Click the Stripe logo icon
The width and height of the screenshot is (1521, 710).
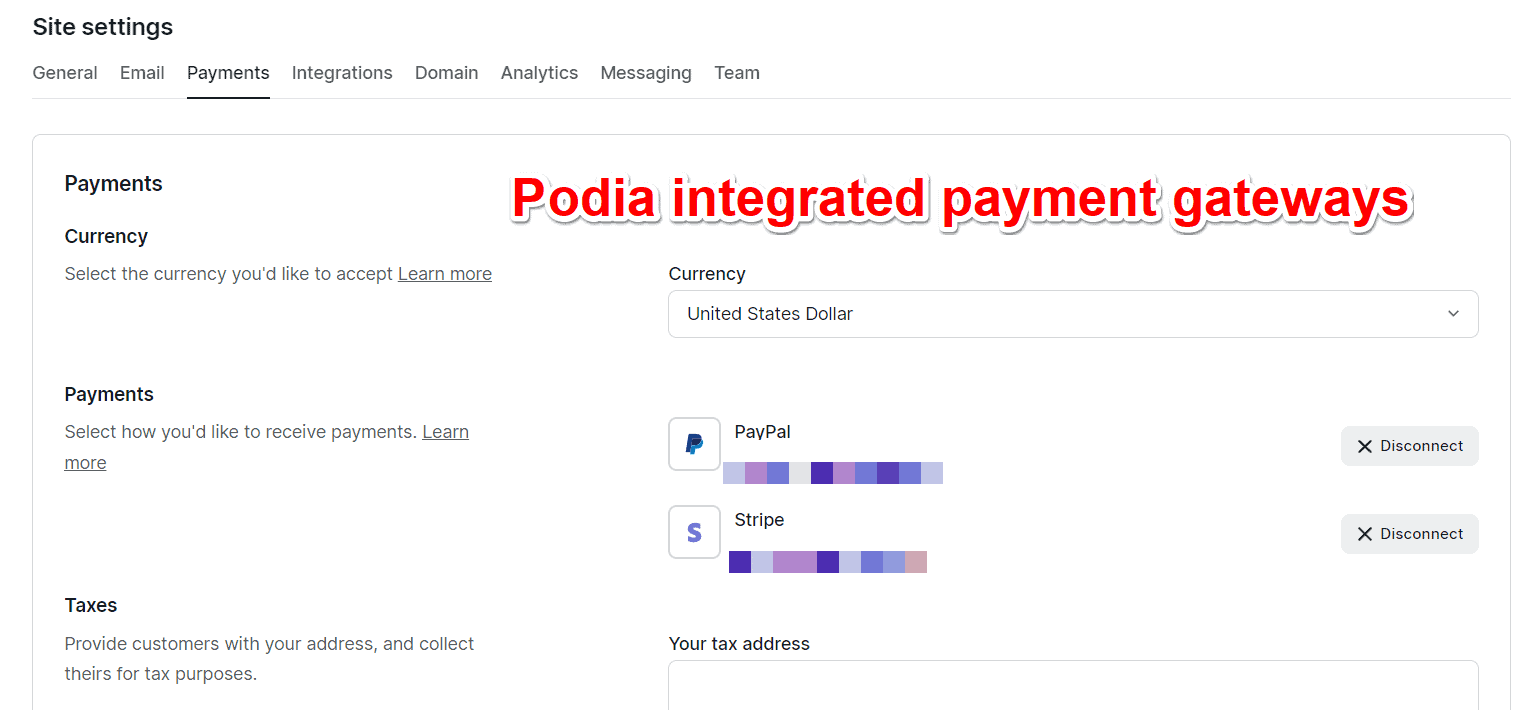pyautogui.click(x=694, y=532)
